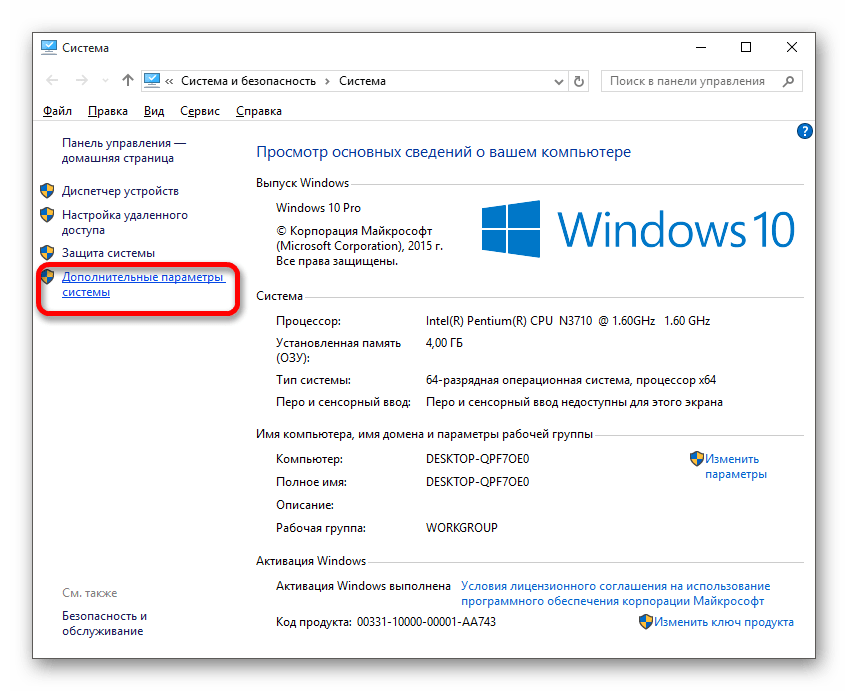Click Изменить параметры link
This screenshot has width=848, height=691.
coord(736,467)
